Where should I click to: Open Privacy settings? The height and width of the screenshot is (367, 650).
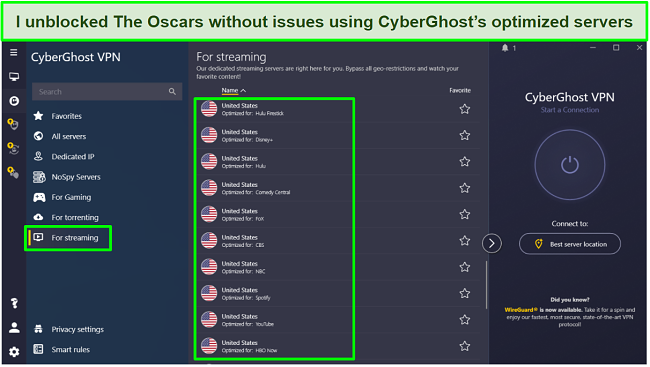(78, 330)
